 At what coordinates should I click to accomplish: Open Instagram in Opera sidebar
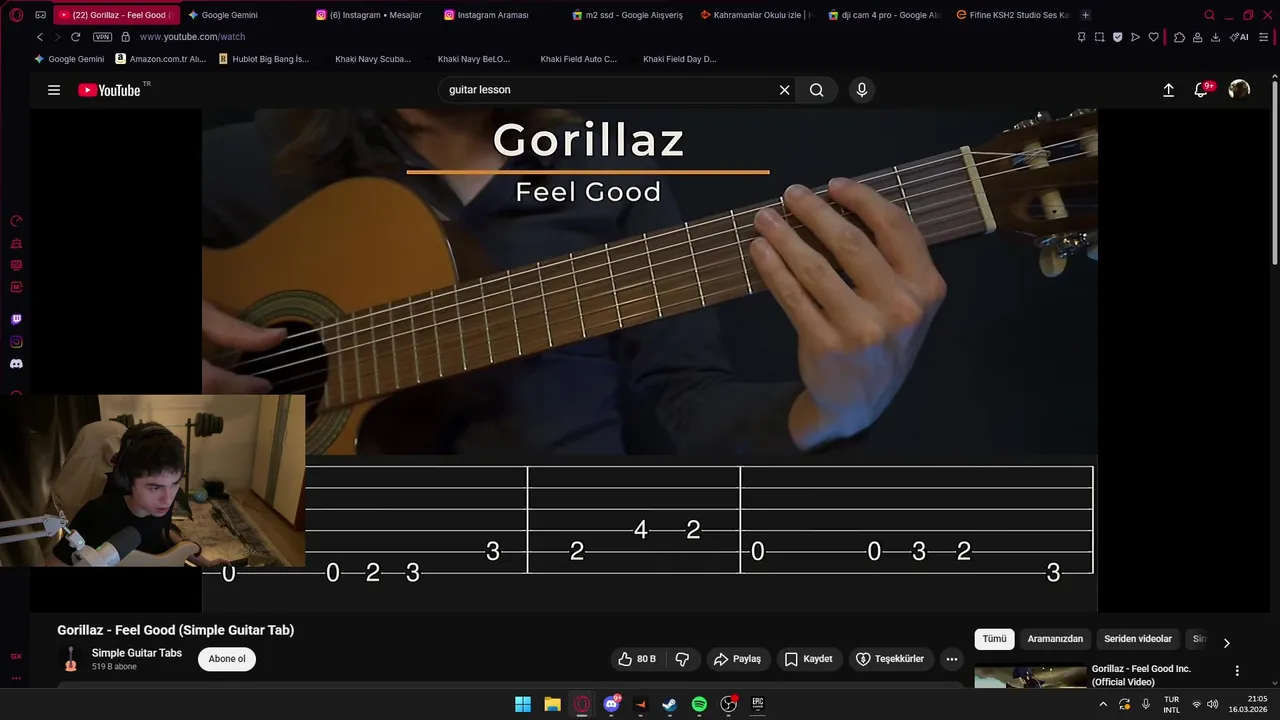(16, 342)
